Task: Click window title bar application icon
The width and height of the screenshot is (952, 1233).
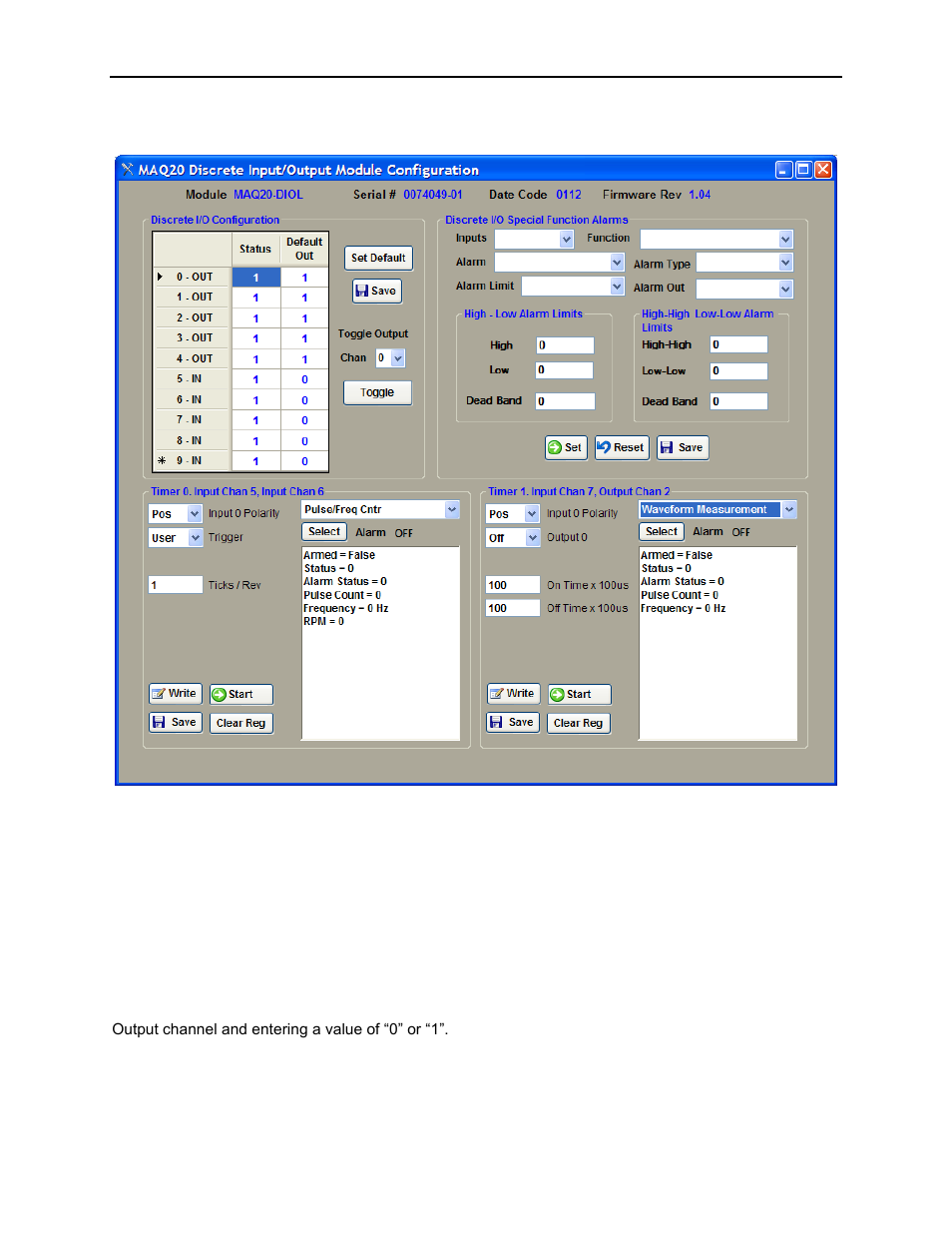Action: point(128,170)
